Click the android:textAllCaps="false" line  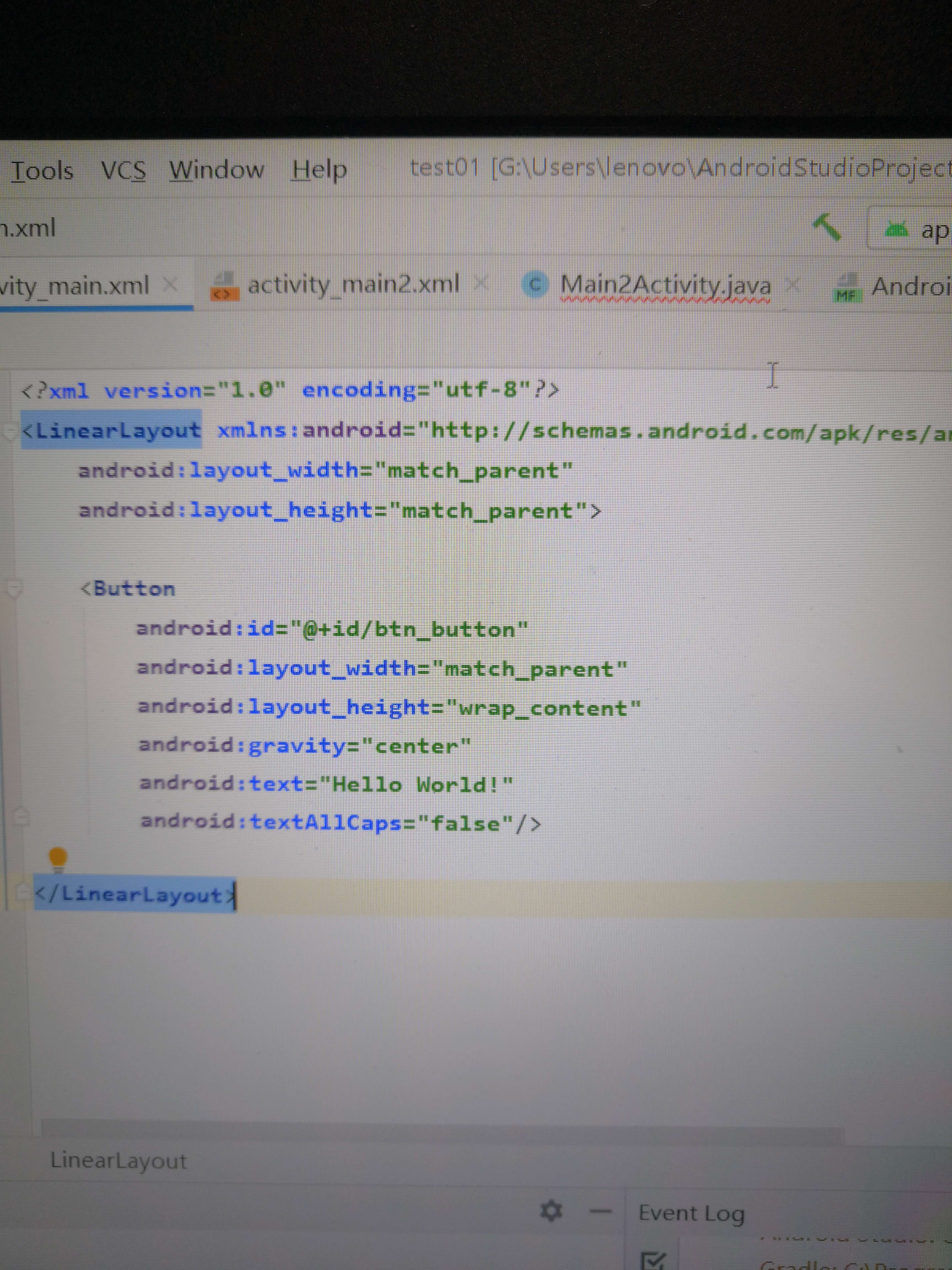341,822
